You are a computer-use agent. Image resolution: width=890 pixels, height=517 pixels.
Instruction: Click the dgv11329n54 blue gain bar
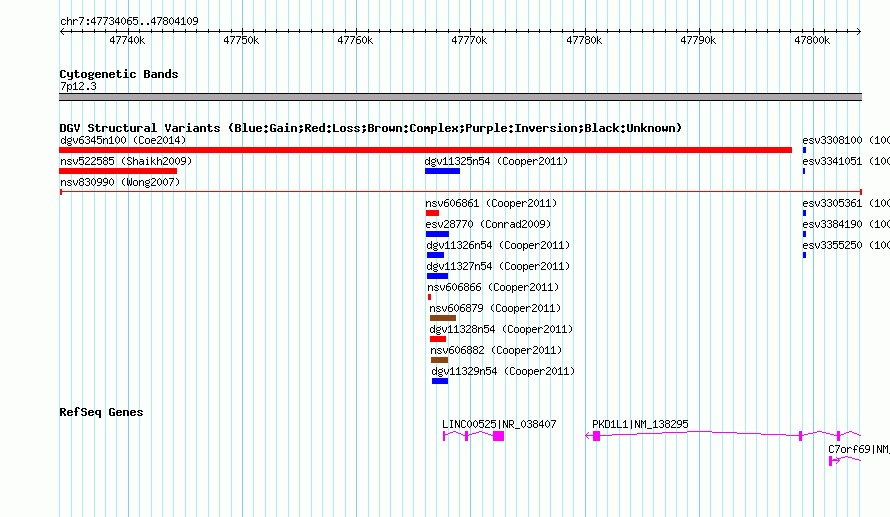pyautogui.click(x=440, y=381)
